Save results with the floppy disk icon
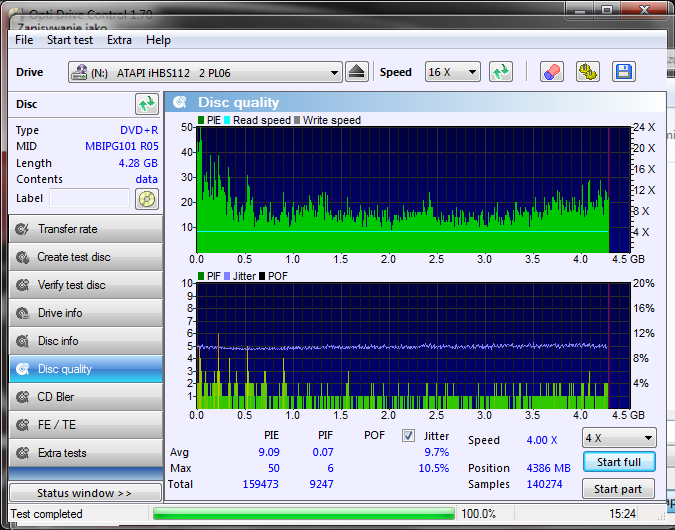 (623, 72)
